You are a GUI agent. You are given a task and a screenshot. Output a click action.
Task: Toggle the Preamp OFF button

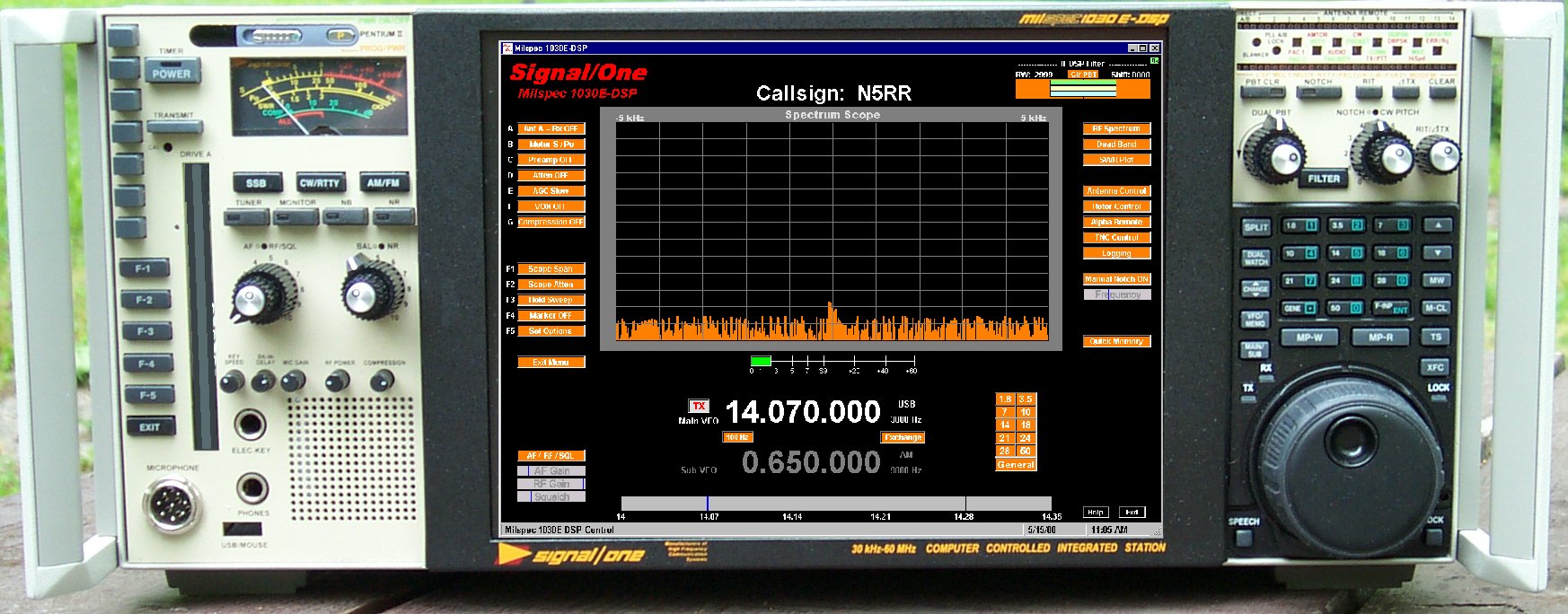pos(551,160)
